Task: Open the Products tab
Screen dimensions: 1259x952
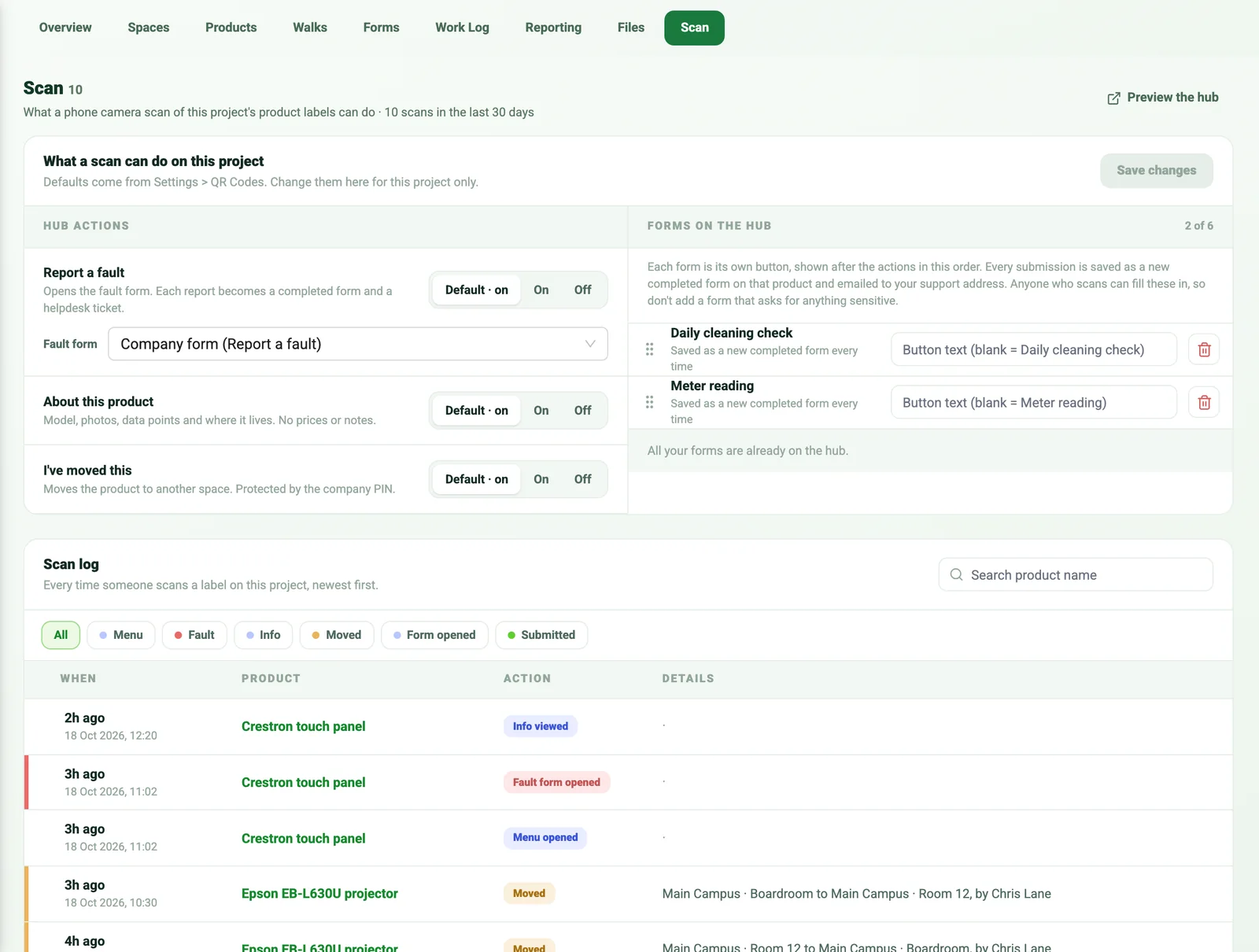Action: [231, 28]
